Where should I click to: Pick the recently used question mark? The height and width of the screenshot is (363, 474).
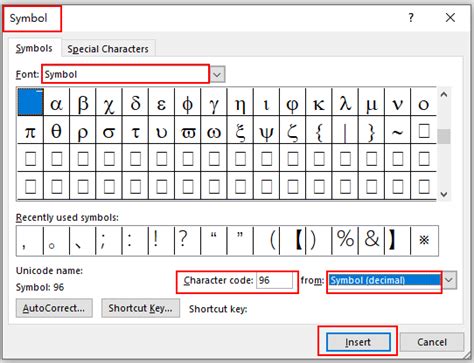click(187, 241)
